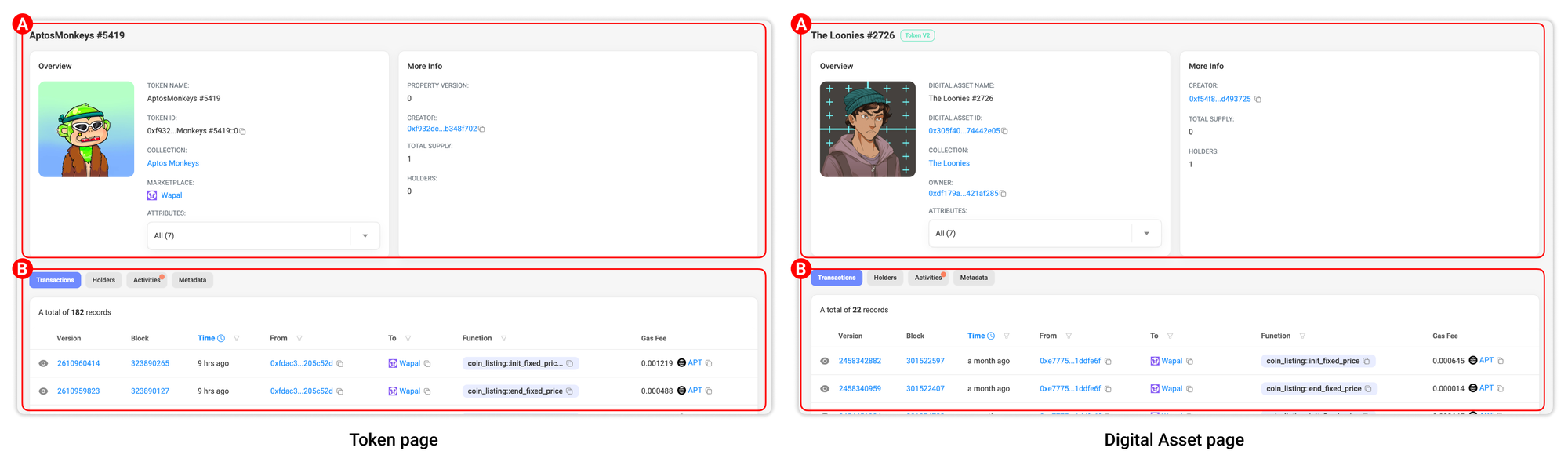This screenshot has width=1568, height=462.
Task: Toggle the eye icon for version 2458342882
Action: click(825, 361)
